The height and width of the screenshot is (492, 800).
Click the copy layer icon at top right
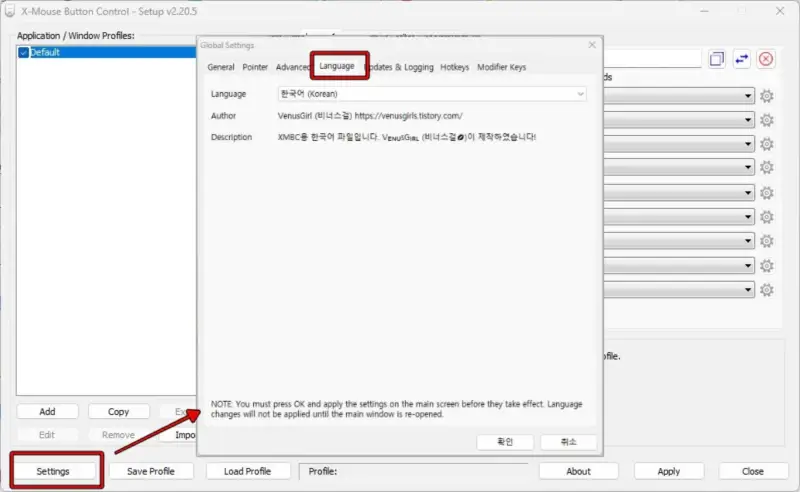pyautogui.click(x=717, y=59)
